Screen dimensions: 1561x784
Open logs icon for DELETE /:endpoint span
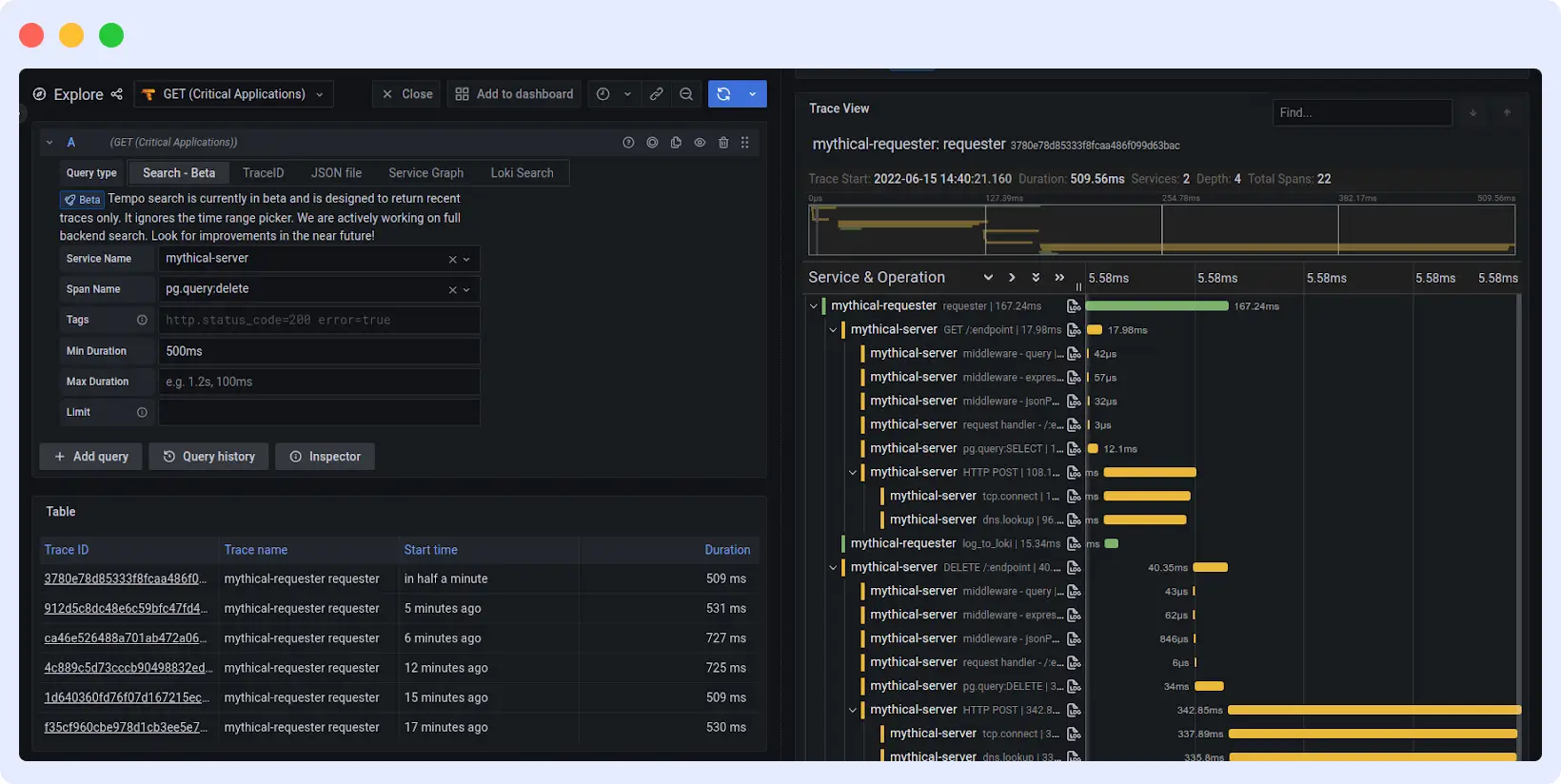tap(1074, 568)
